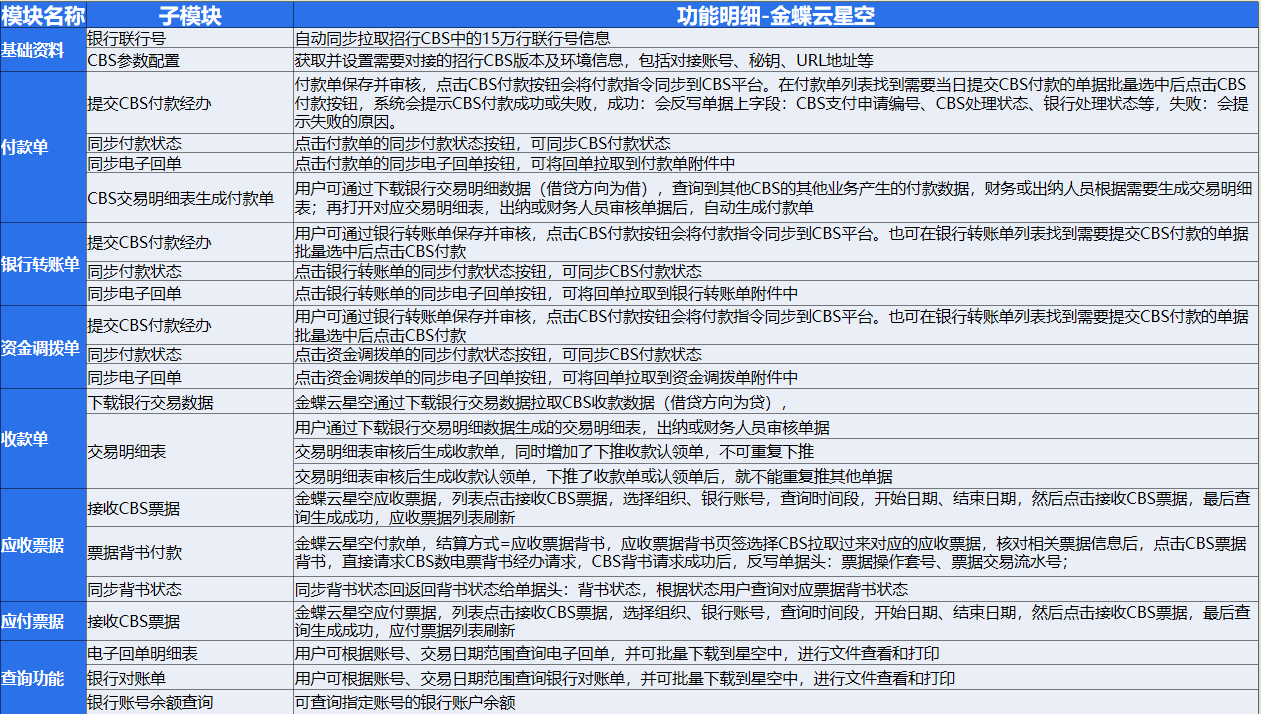Select the 点击银行转账单的同步电子回单按钮 description
Screen dimensions: 1261x714
(x=776, y=293)
